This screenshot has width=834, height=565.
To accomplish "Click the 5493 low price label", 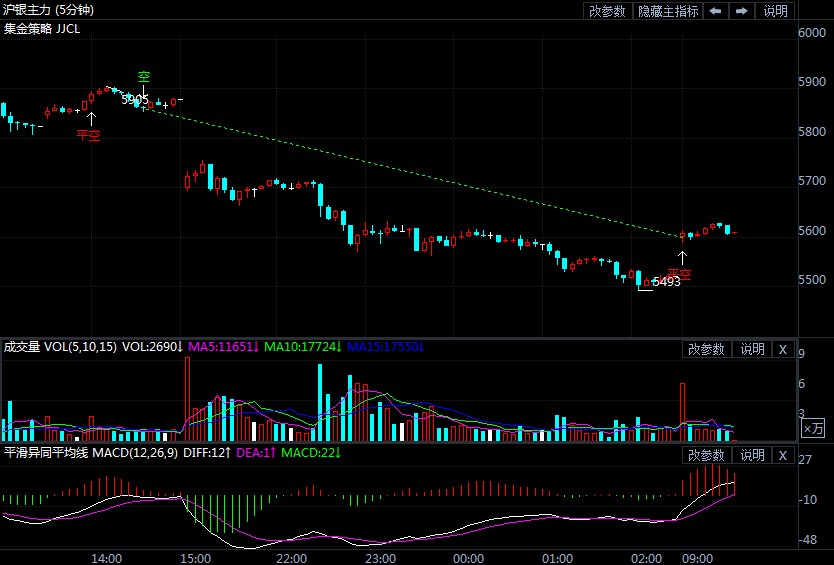I will [666, 282].
